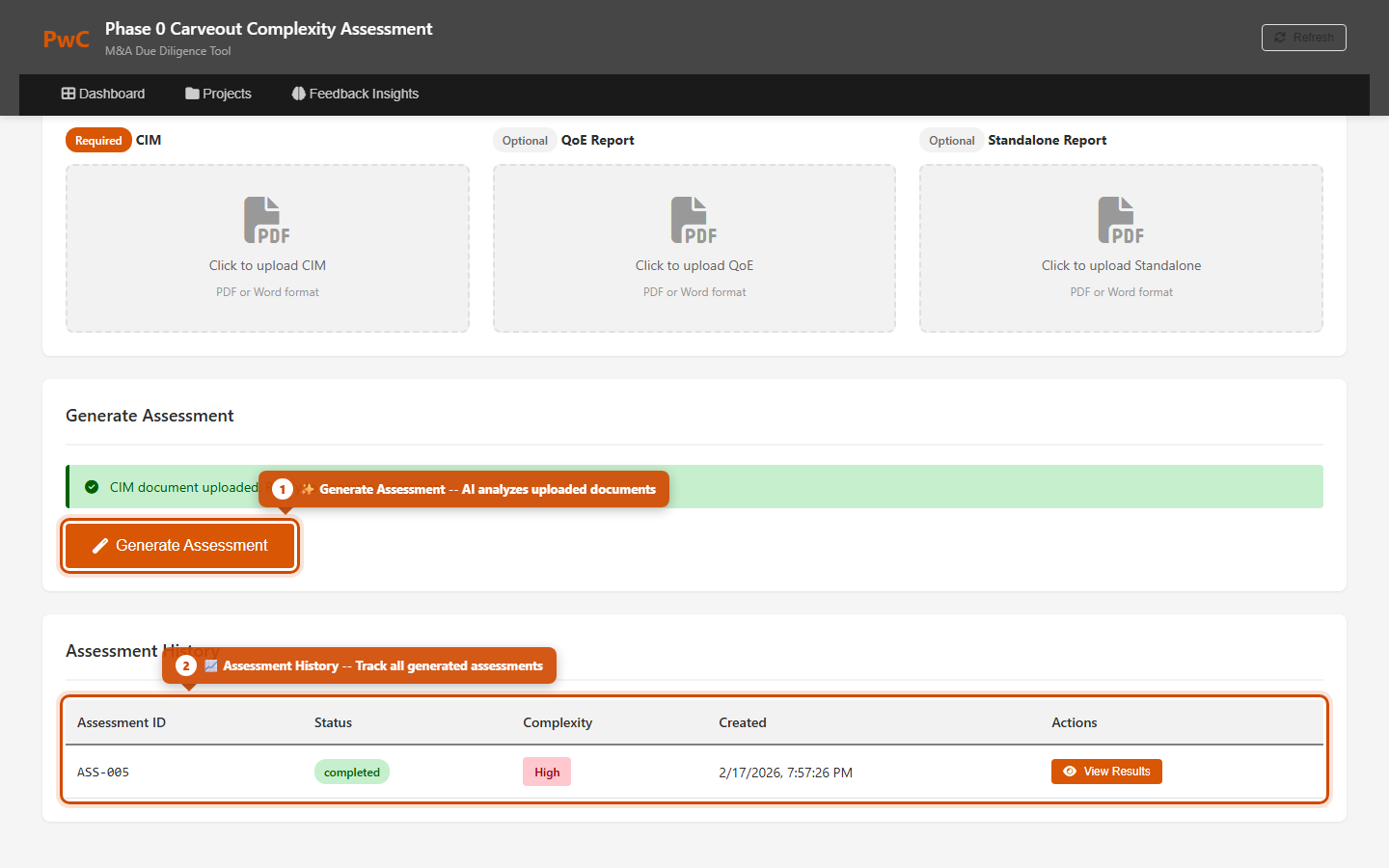Click the Required CIM label badge

click(x=98, y=141)
